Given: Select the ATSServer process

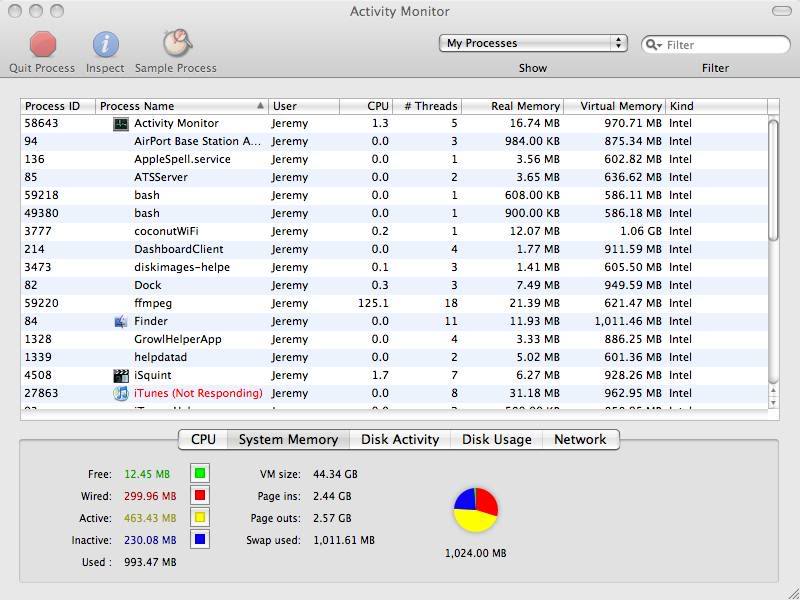Looking at the screenshot, I should (394, 178).
